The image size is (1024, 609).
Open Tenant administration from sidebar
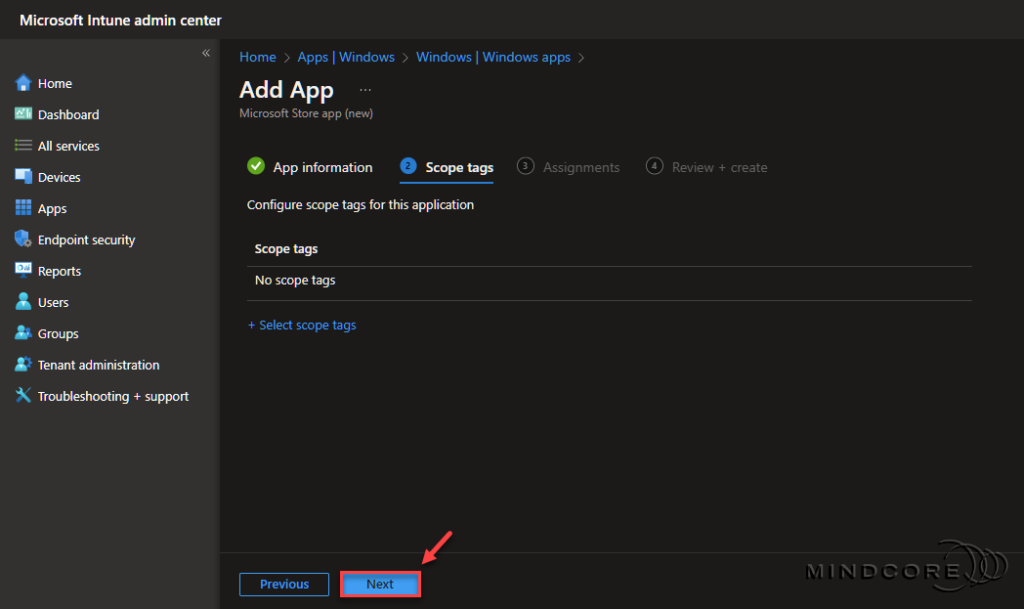click(x=97, y=364)
